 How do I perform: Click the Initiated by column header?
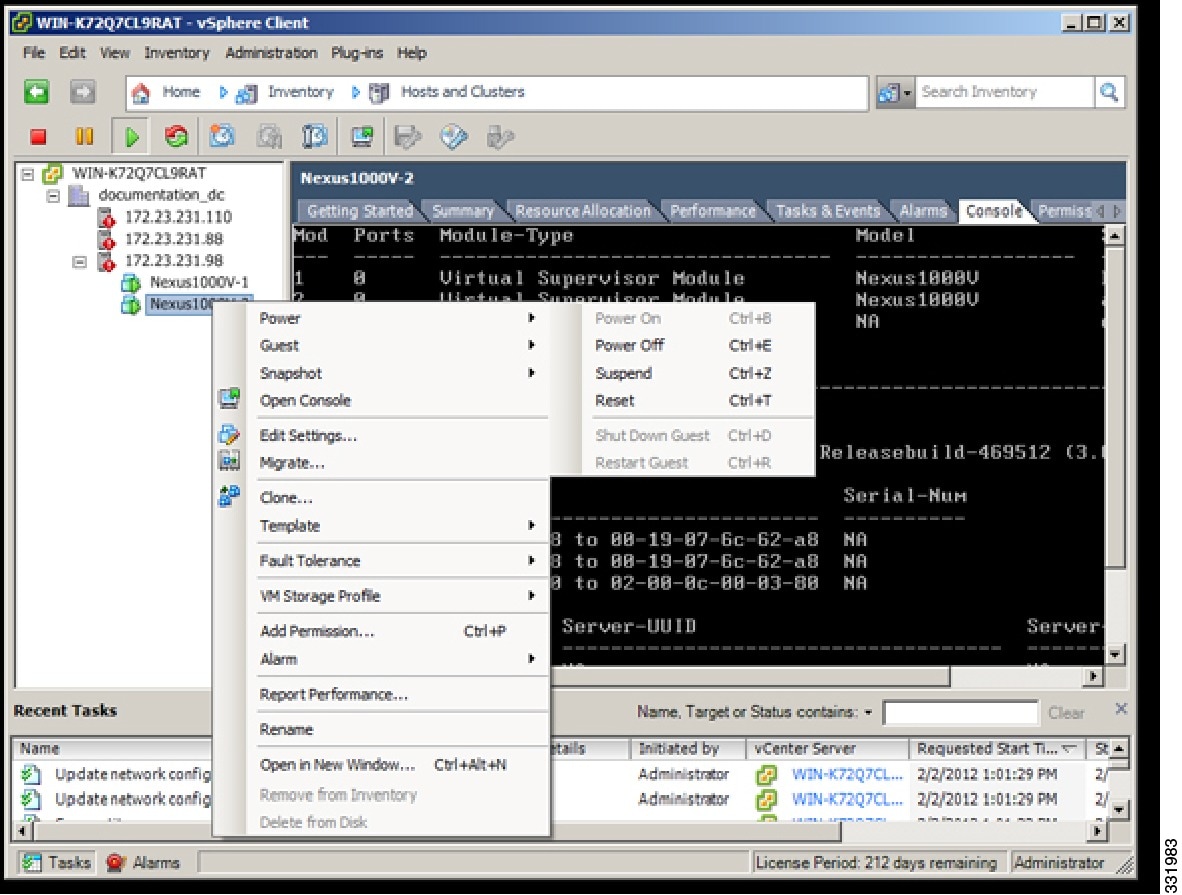point(688,749)
